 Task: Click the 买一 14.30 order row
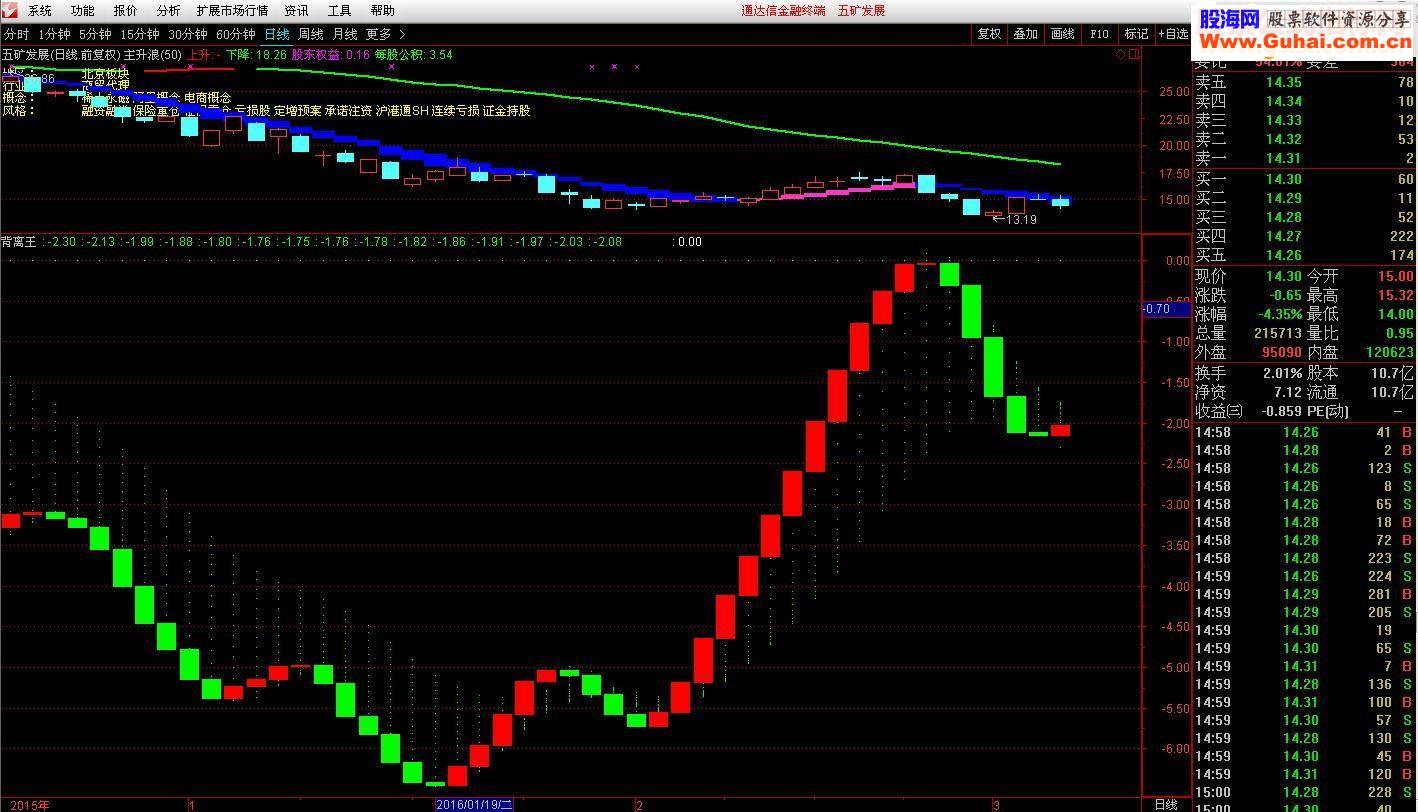pos(1304,179)
